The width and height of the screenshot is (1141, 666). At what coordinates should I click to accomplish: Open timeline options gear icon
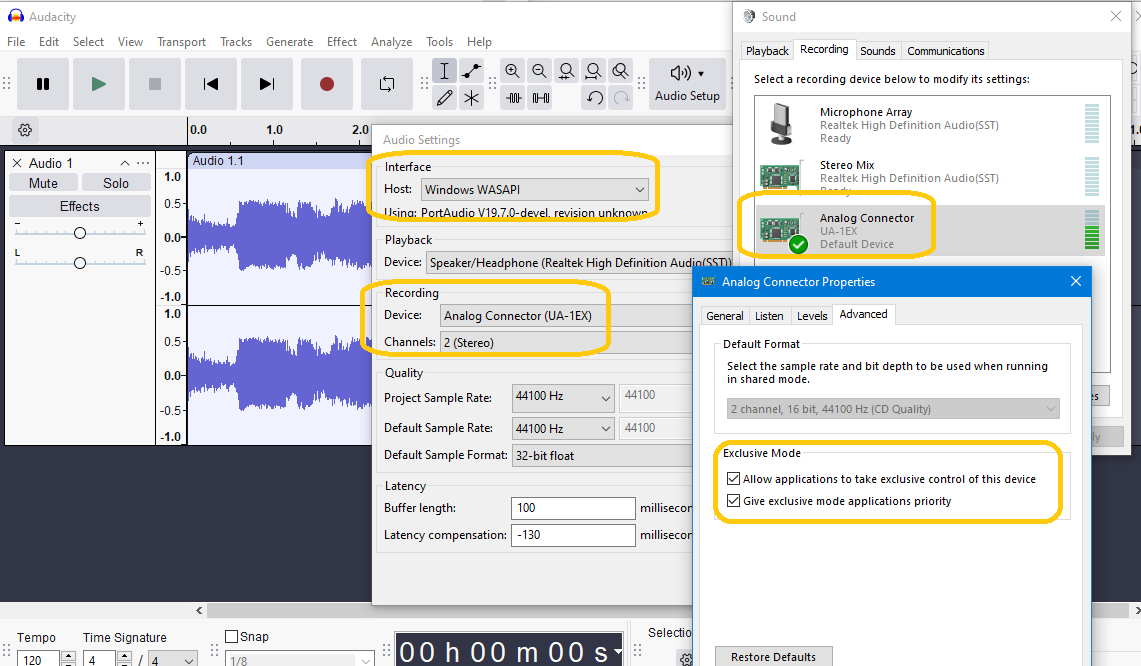(x=25, y=130)
